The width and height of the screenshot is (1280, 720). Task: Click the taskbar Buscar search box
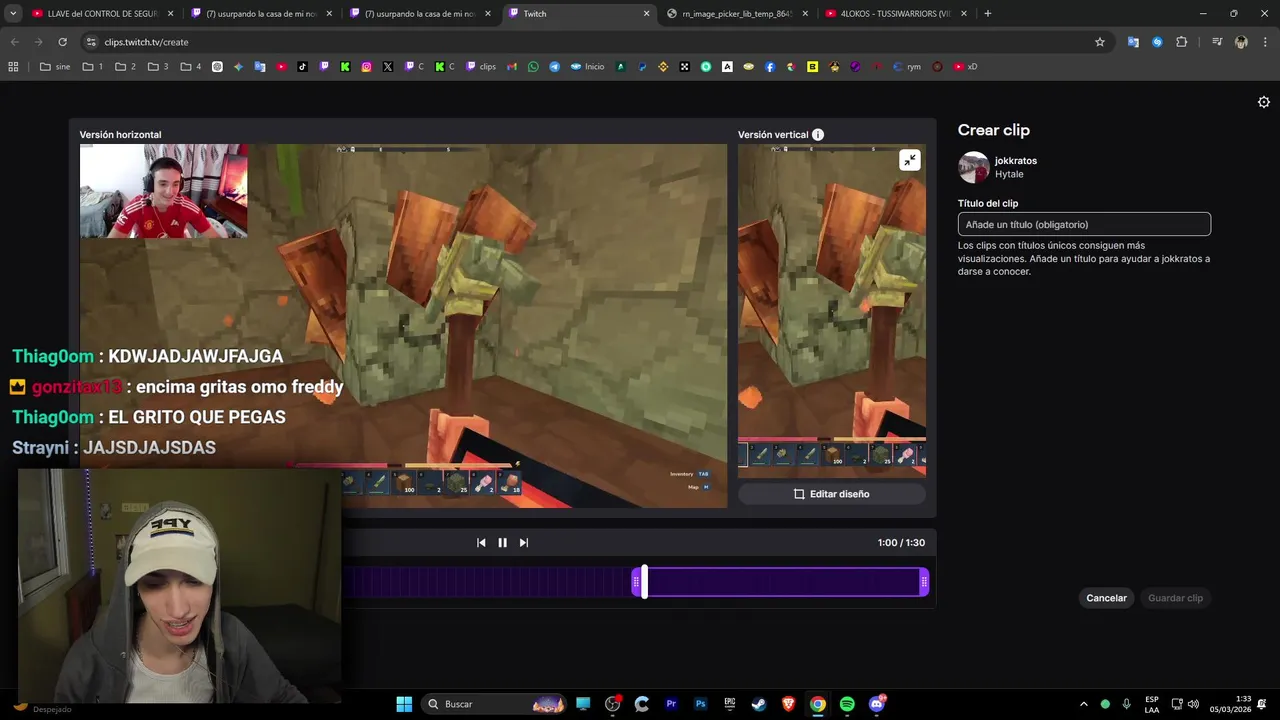tap(495, 704)
